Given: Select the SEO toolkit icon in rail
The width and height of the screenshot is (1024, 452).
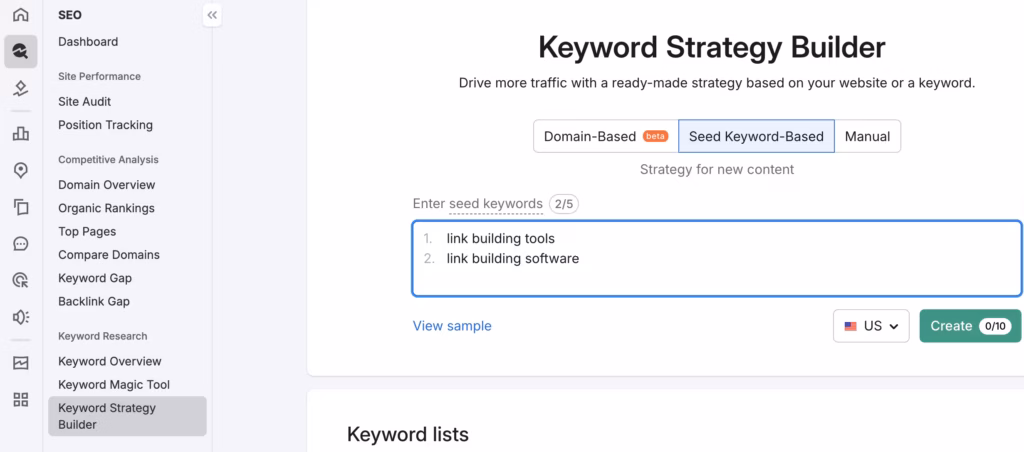Looking at the screenshot, I should point(21,52).
